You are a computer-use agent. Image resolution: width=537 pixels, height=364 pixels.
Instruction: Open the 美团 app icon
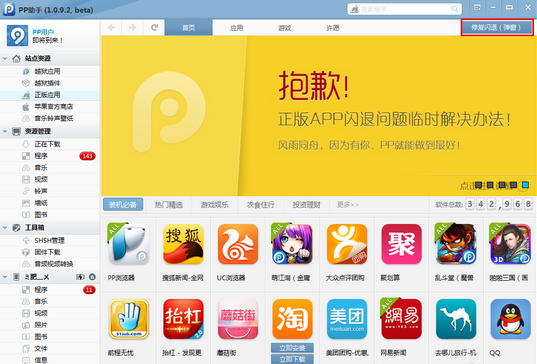tap(347, 319)
